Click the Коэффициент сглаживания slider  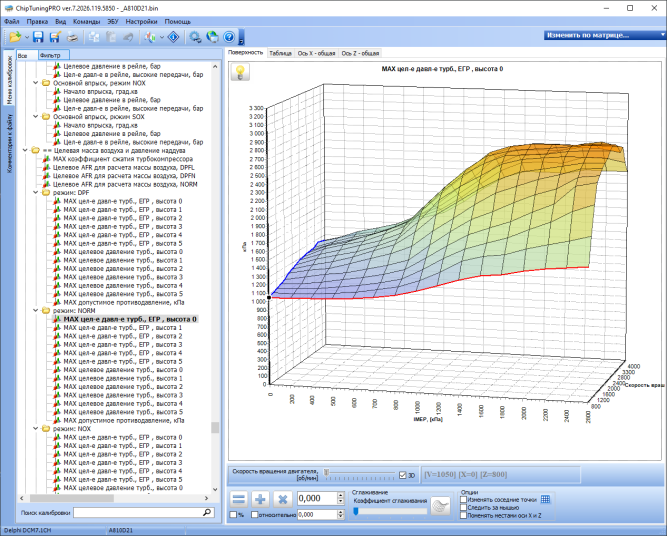pos(390,512)
